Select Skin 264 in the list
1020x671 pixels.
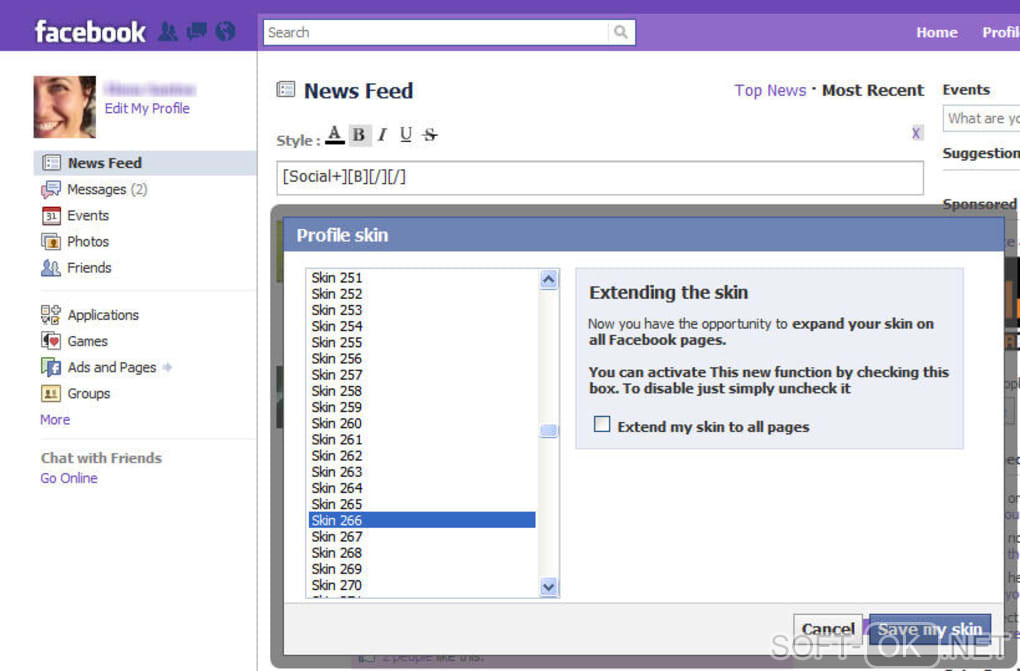[x=422, y=488]
